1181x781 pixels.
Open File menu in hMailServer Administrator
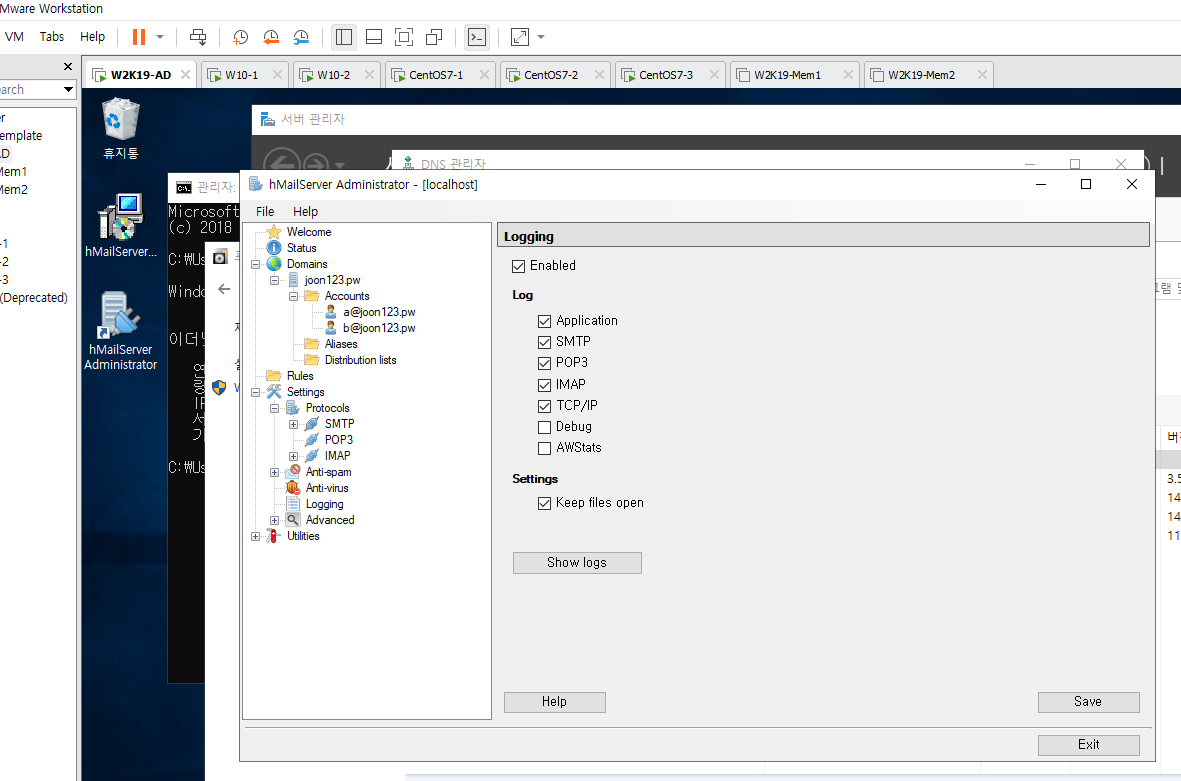(265, 212)
